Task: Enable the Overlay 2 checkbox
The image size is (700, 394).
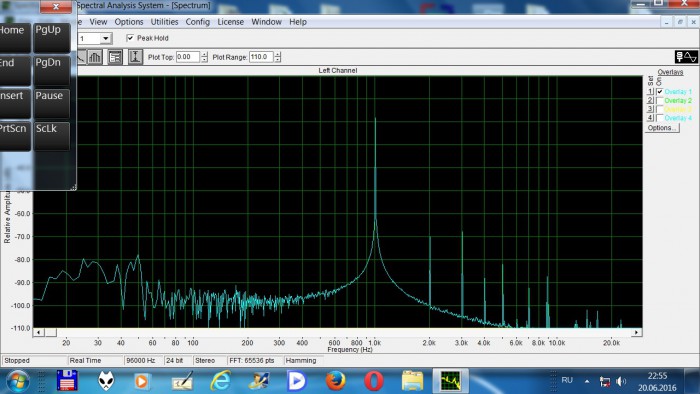Action: 660,100
